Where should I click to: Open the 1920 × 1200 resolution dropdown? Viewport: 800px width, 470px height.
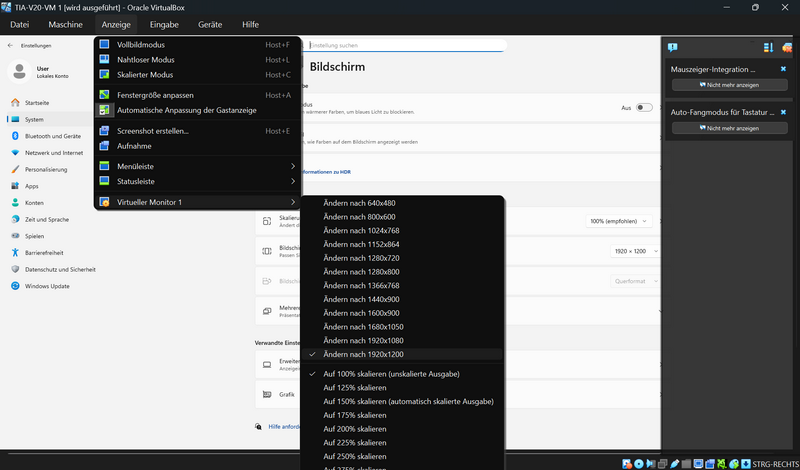[634, 252]
